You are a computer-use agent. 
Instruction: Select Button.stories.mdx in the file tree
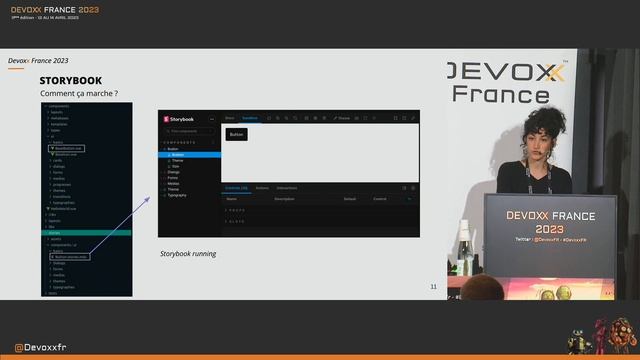(70, 257)
